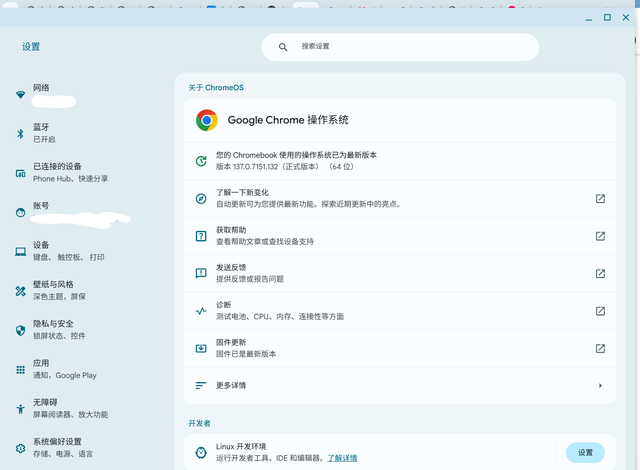Click the 账号 account face icon
640x470 pixels.
(20, 212)
